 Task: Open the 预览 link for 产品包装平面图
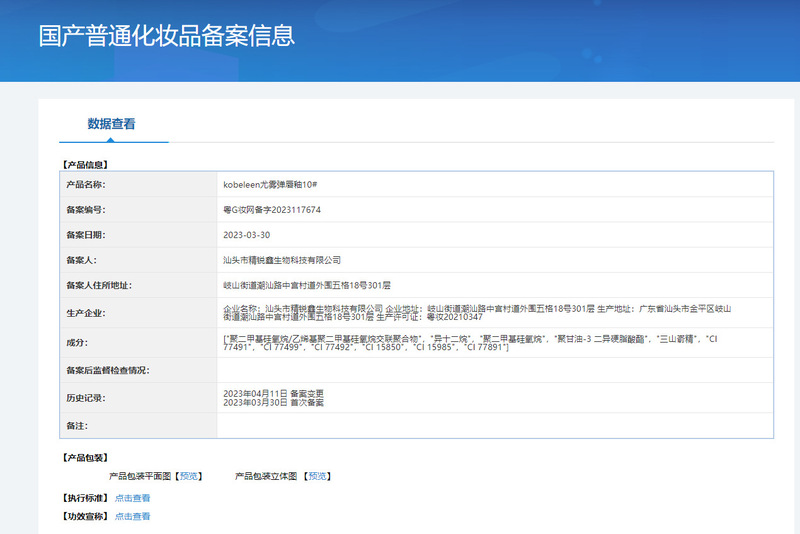tap(190, 477)
